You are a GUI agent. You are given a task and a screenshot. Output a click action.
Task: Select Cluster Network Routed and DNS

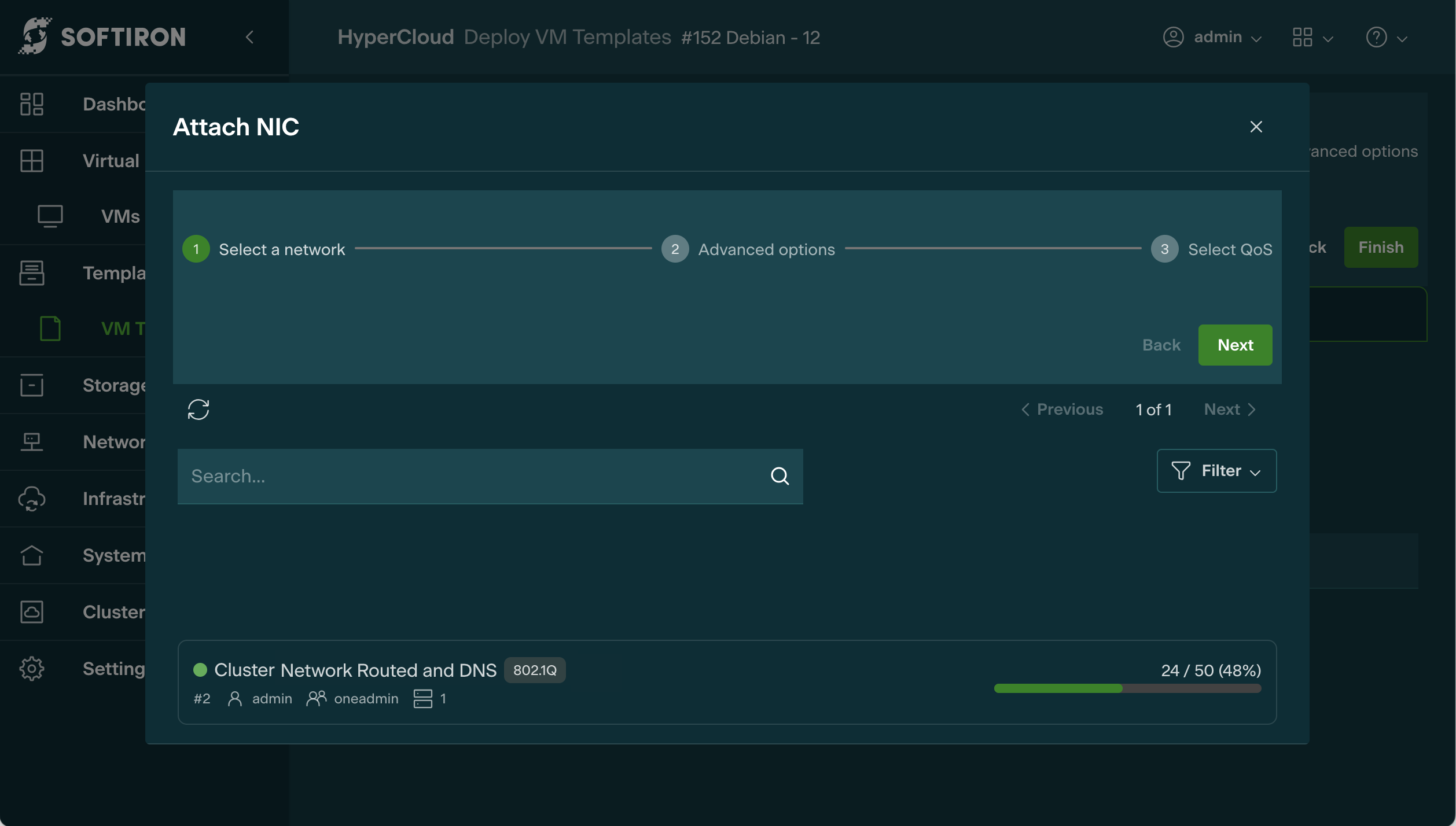pos(355,670)
